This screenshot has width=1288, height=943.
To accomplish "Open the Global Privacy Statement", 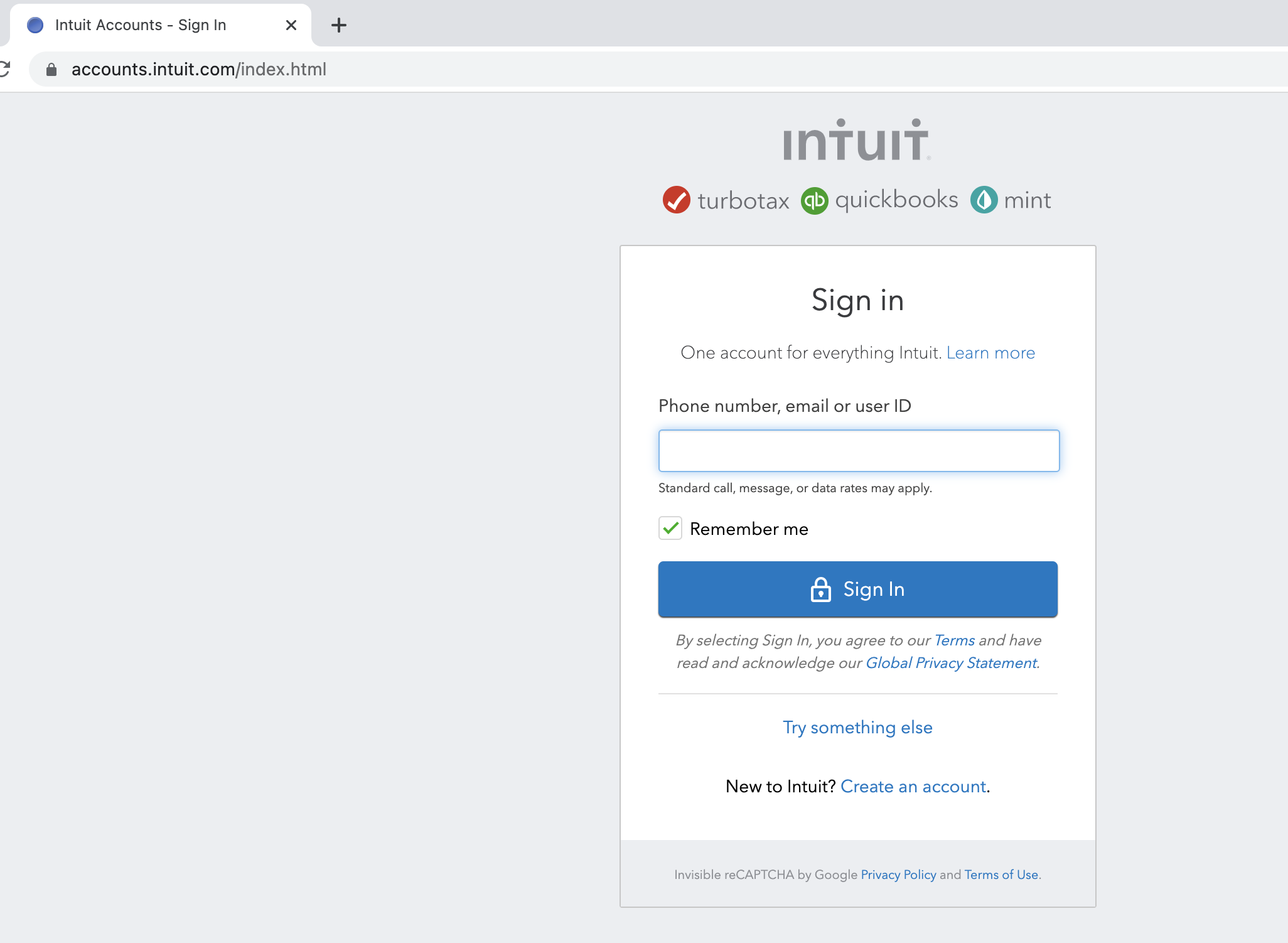I will 950,662.
